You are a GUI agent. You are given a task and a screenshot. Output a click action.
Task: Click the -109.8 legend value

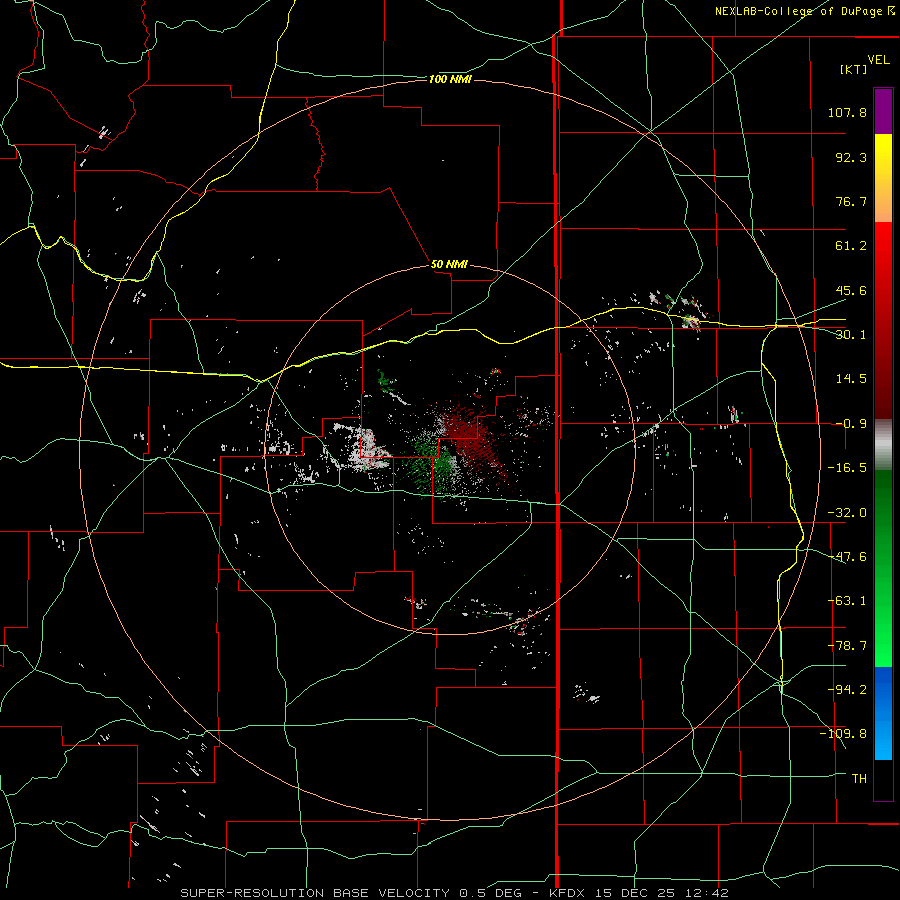click(x=843, y=734)
